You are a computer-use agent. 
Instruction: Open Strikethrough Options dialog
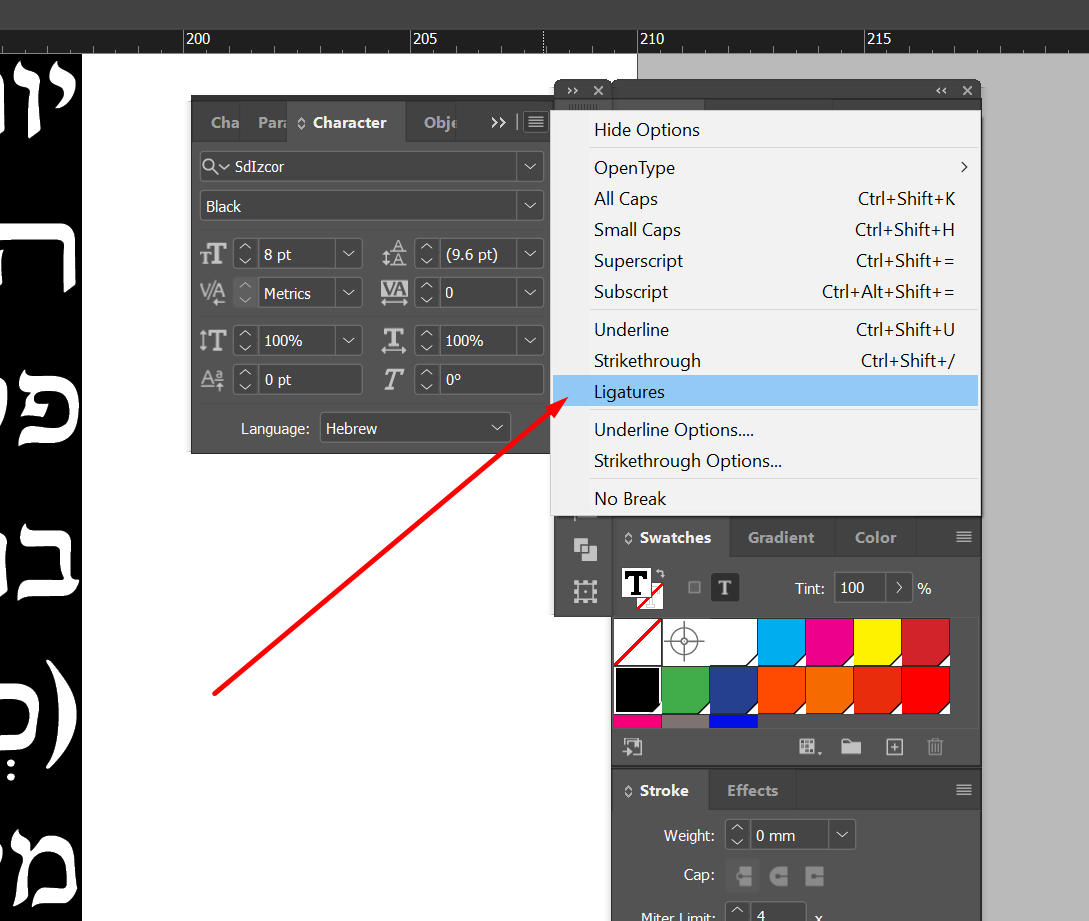[765, 460]
